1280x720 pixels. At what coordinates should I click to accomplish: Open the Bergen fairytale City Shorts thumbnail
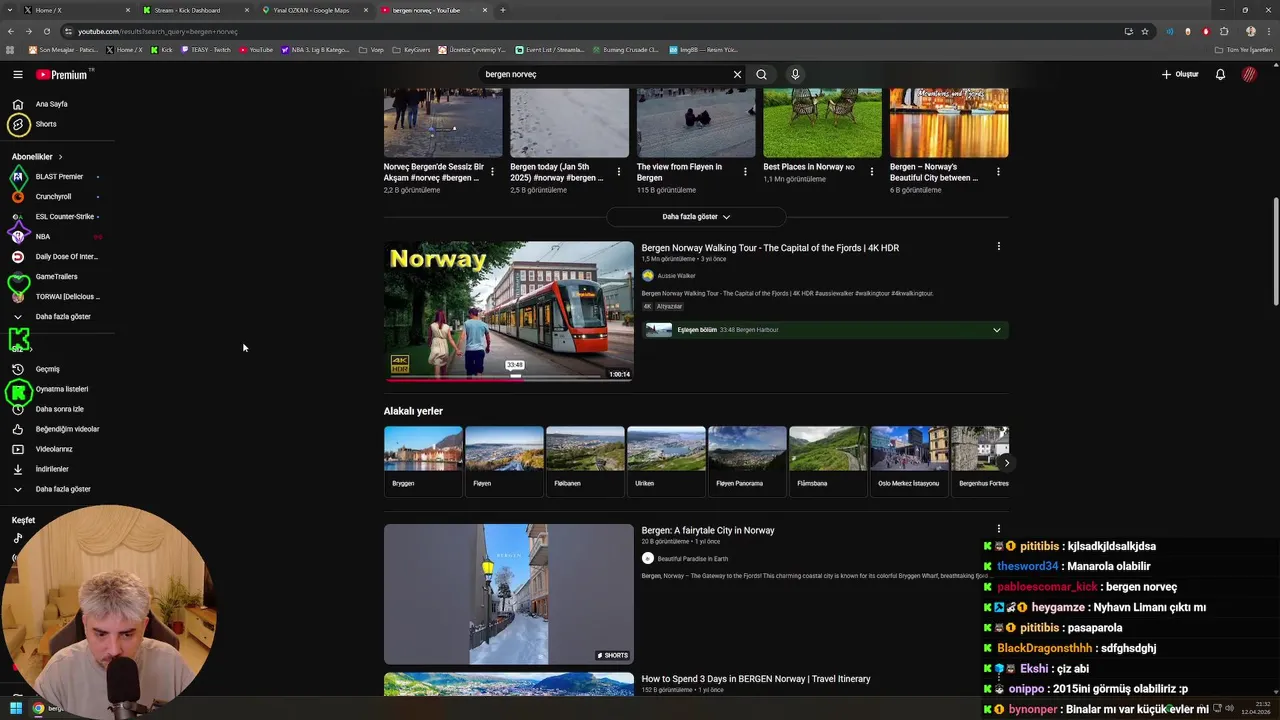click(x=509, y=594)
